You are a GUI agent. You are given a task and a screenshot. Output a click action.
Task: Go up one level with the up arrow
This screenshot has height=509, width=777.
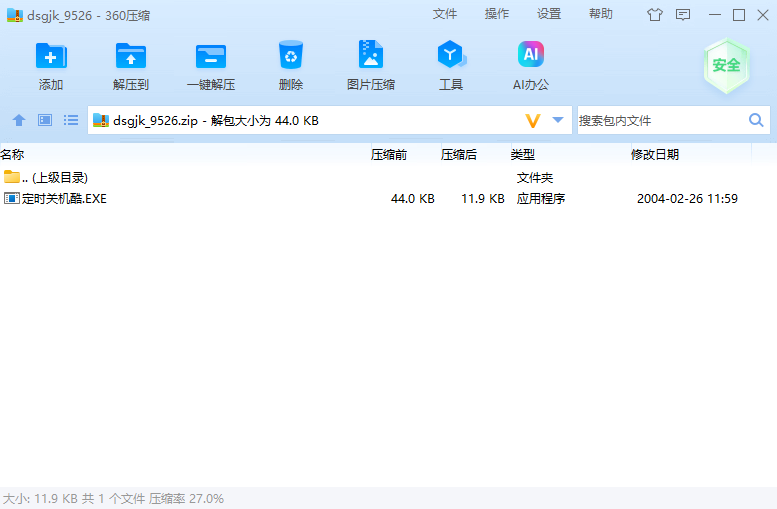click(19, 120)
